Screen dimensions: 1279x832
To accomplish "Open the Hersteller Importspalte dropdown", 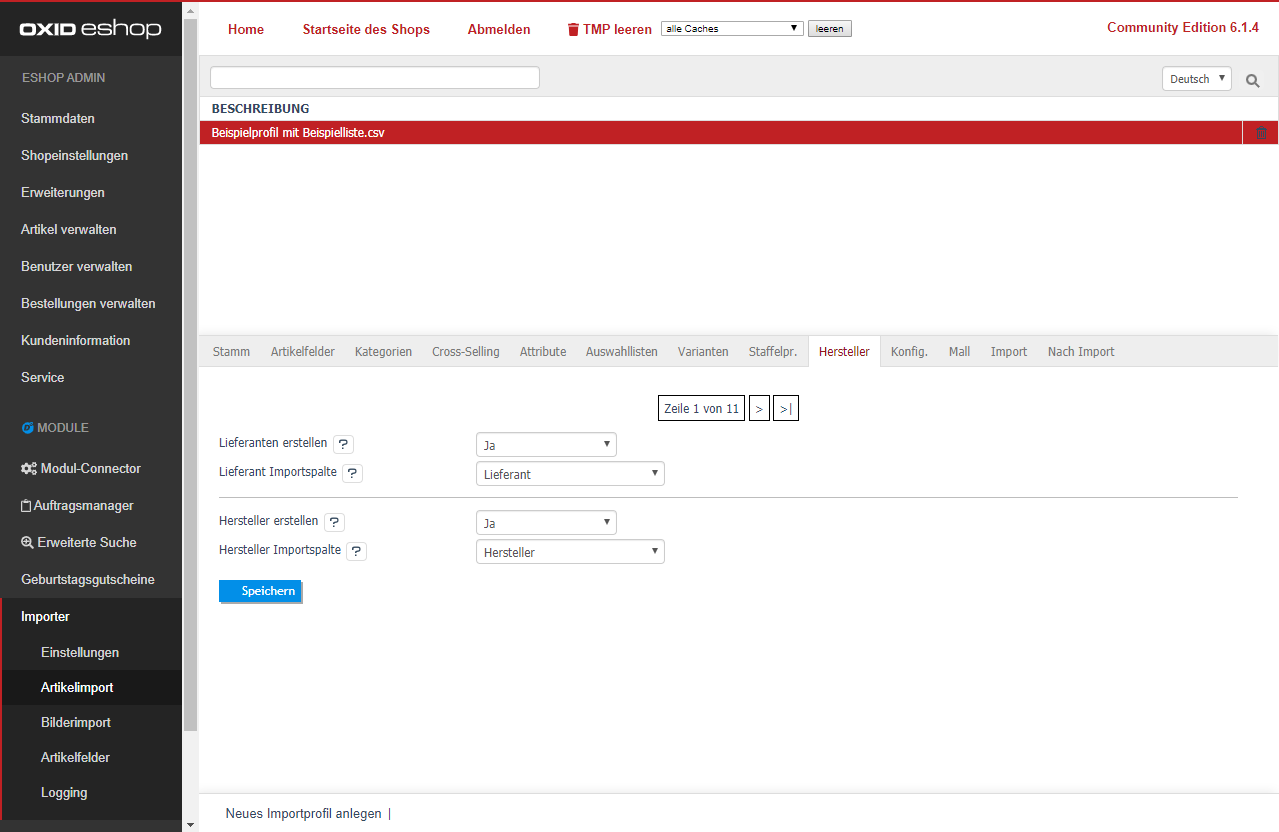I will pyautogui.click(x=570, y=552).
